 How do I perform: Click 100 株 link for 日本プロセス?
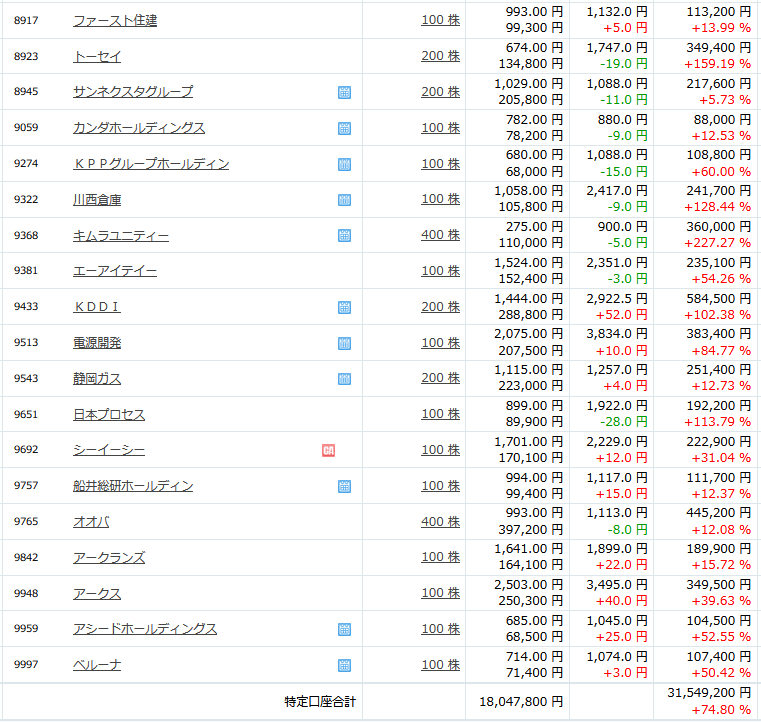(440, 414)
